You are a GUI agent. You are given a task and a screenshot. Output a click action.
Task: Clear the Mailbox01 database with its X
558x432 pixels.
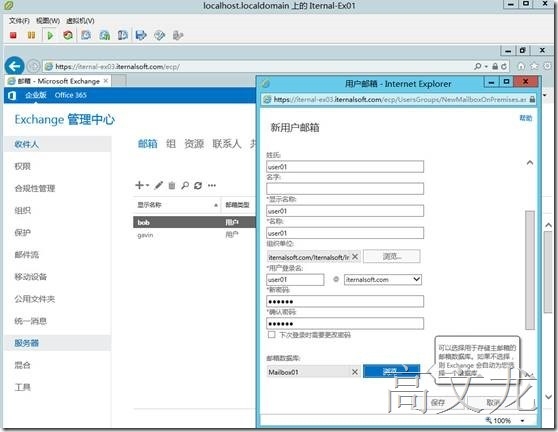pyautogui.click(x=355, y=372)
